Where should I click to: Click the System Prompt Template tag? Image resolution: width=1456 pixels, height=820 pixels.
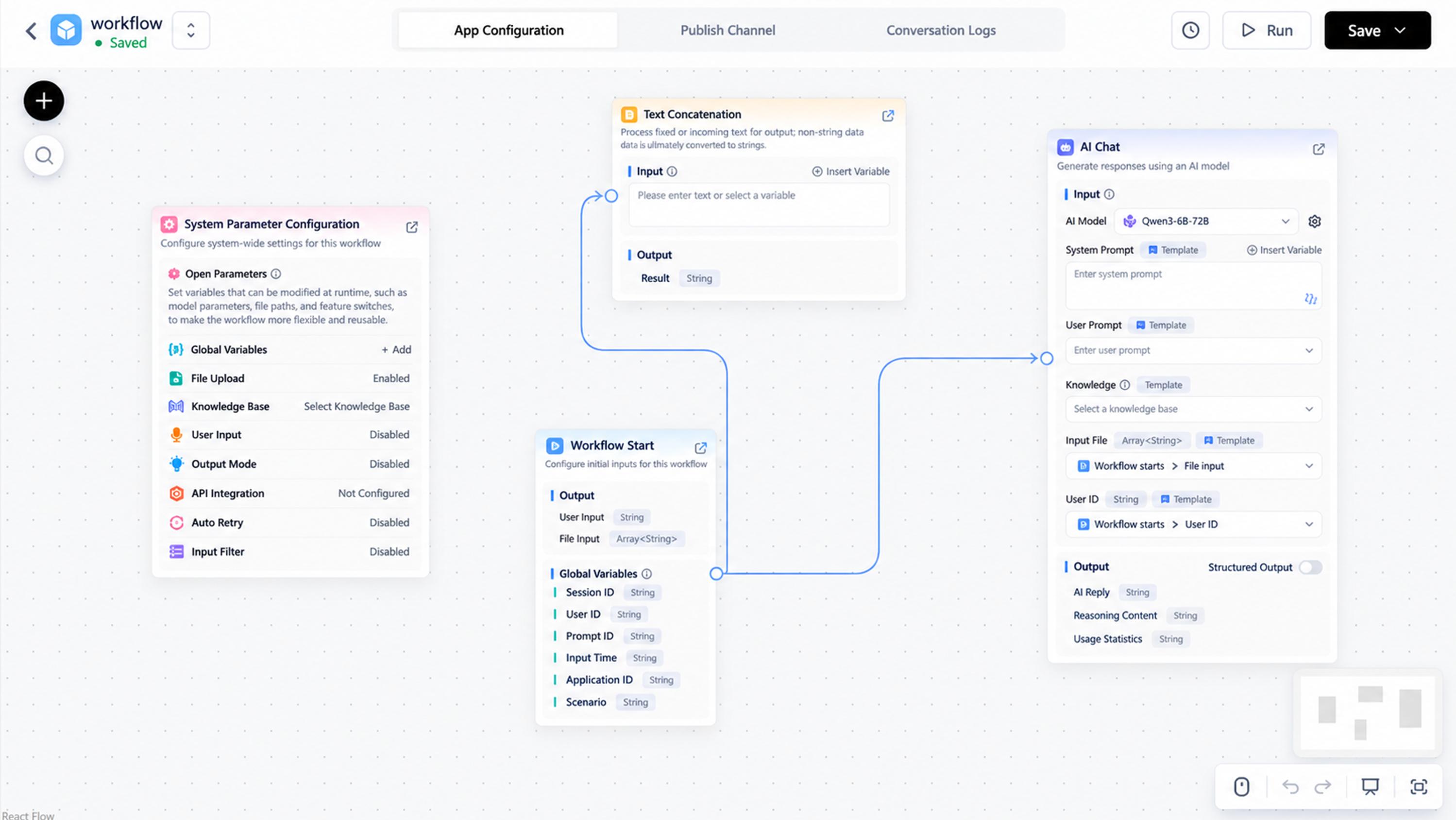(1173, 250)
